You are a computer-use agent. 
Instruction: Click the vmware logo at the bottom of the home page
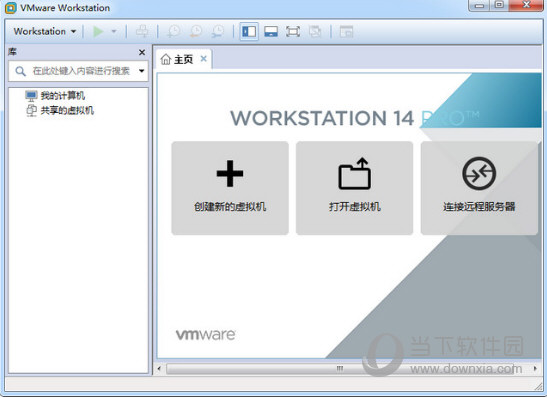[x=205, y=335]
